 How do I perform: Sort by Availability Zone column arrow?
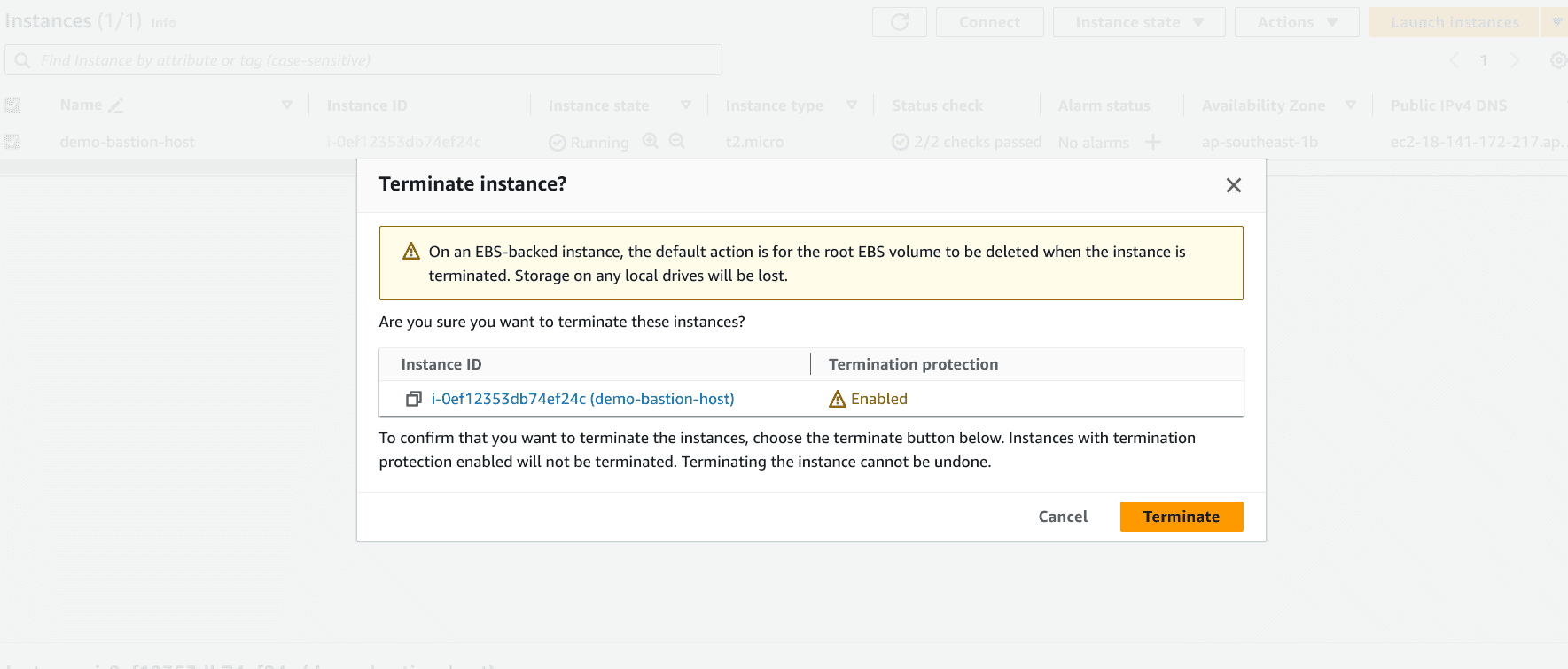1351,105
